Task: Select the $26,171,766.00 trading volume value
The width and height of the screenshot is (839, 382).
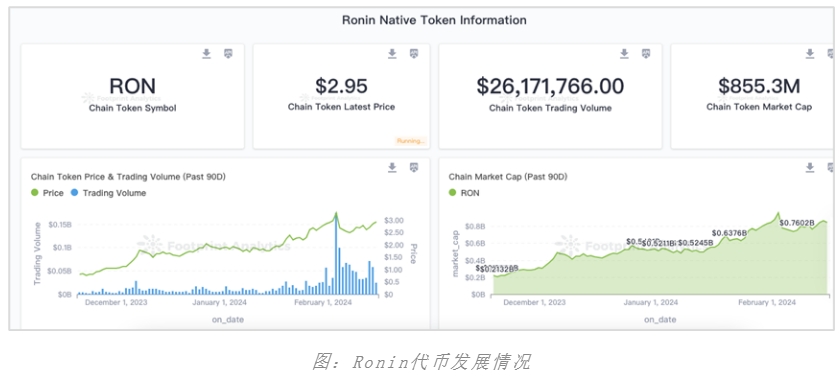Action: [550, 86]
